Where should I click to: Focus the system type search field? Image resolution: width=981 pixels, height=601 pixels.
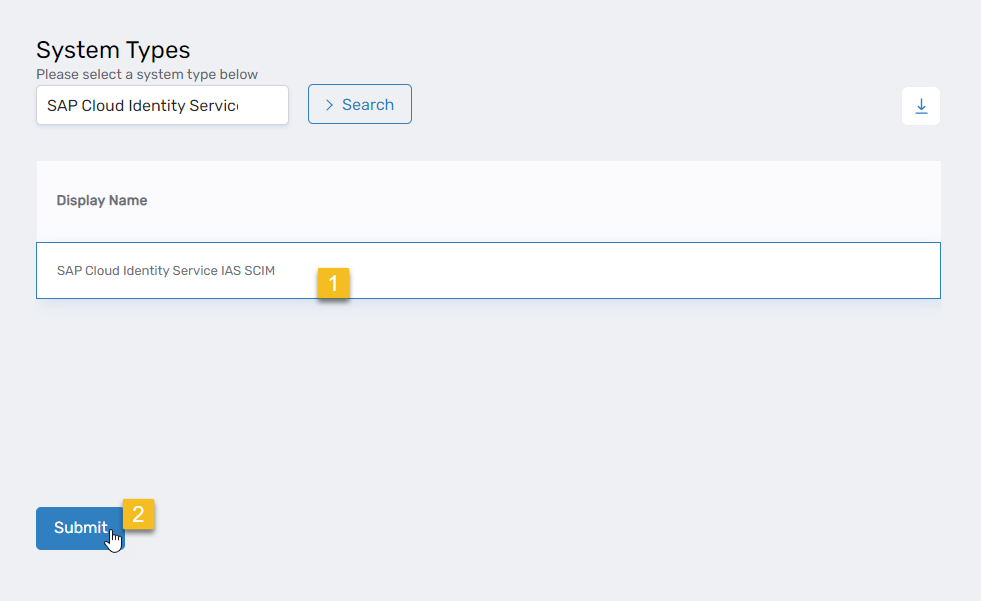pyautogui.click(x=162, y=105)
